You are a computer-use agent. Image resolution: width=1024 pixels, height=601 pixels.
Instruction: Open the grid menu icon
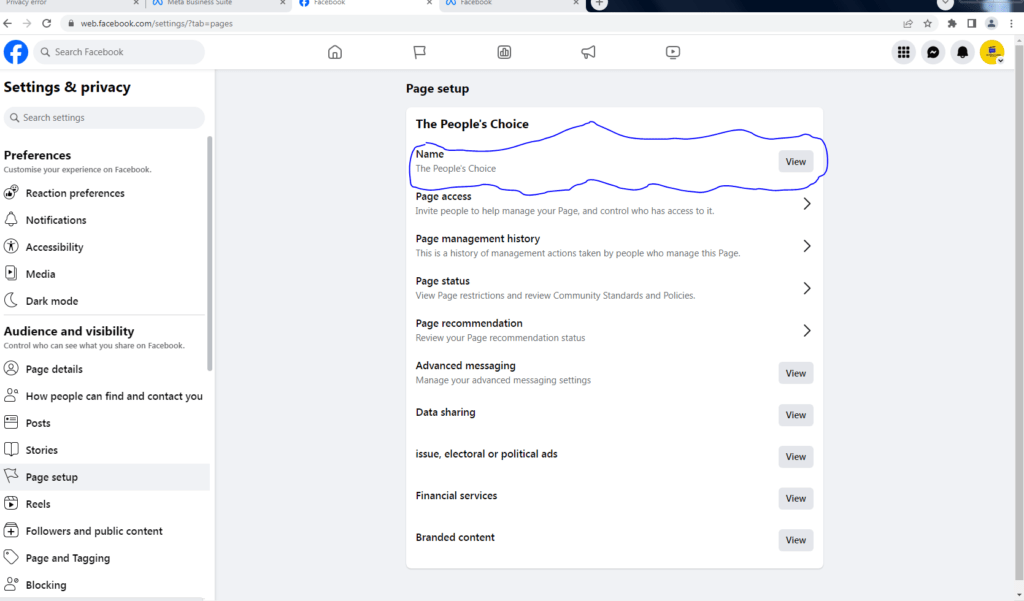click(904, 52)
